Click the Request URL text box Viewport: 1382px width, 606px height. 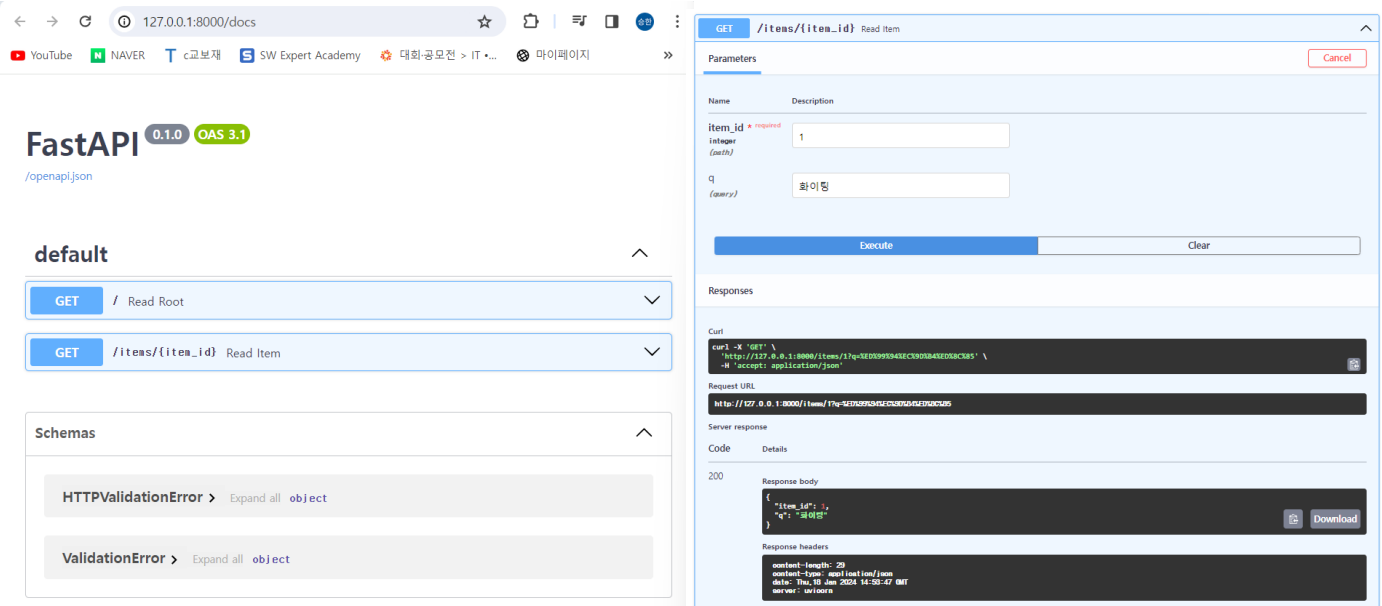point(1037,404)
